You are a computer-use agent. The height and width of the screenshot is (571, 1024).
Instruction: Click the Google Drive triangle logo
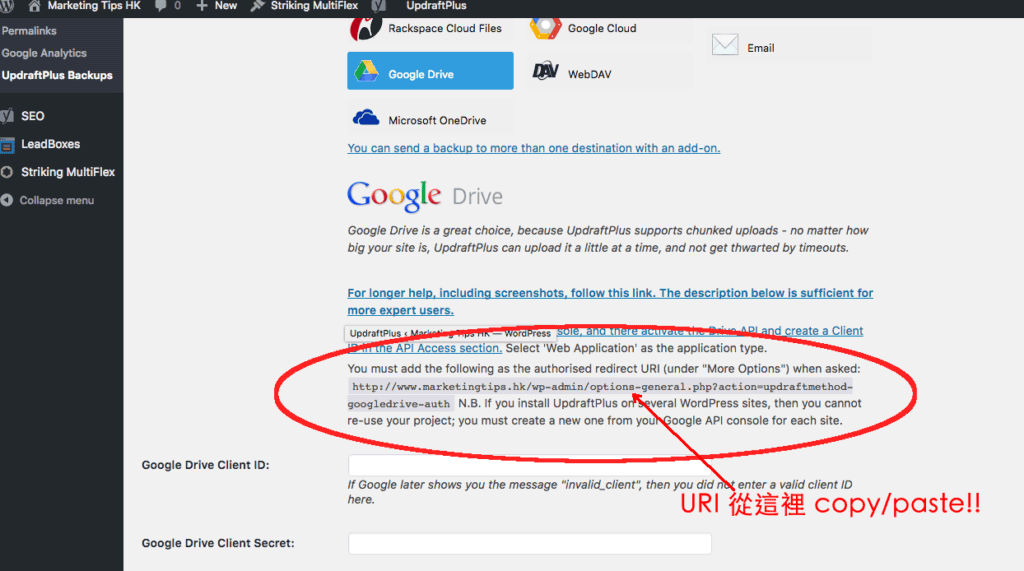(366, 71)
